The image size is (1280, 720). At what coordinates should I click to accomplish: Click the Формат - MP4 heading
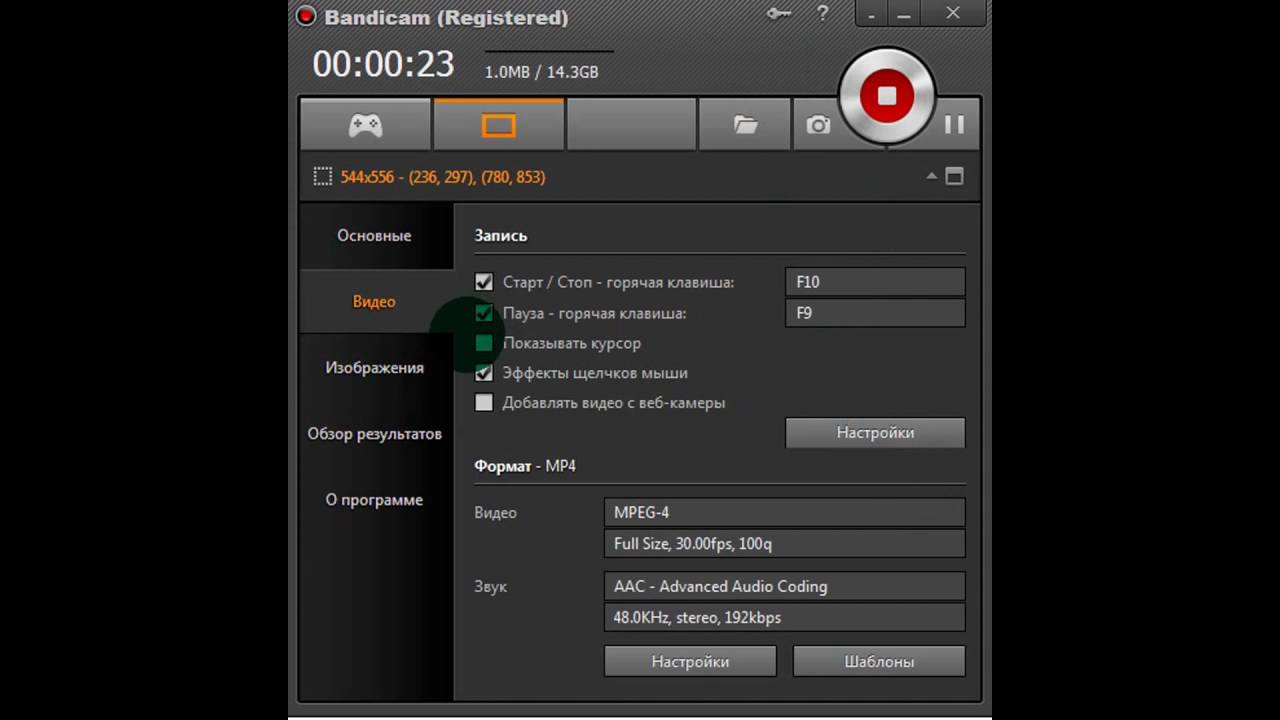pyautogui.click(x=525, y=466)
